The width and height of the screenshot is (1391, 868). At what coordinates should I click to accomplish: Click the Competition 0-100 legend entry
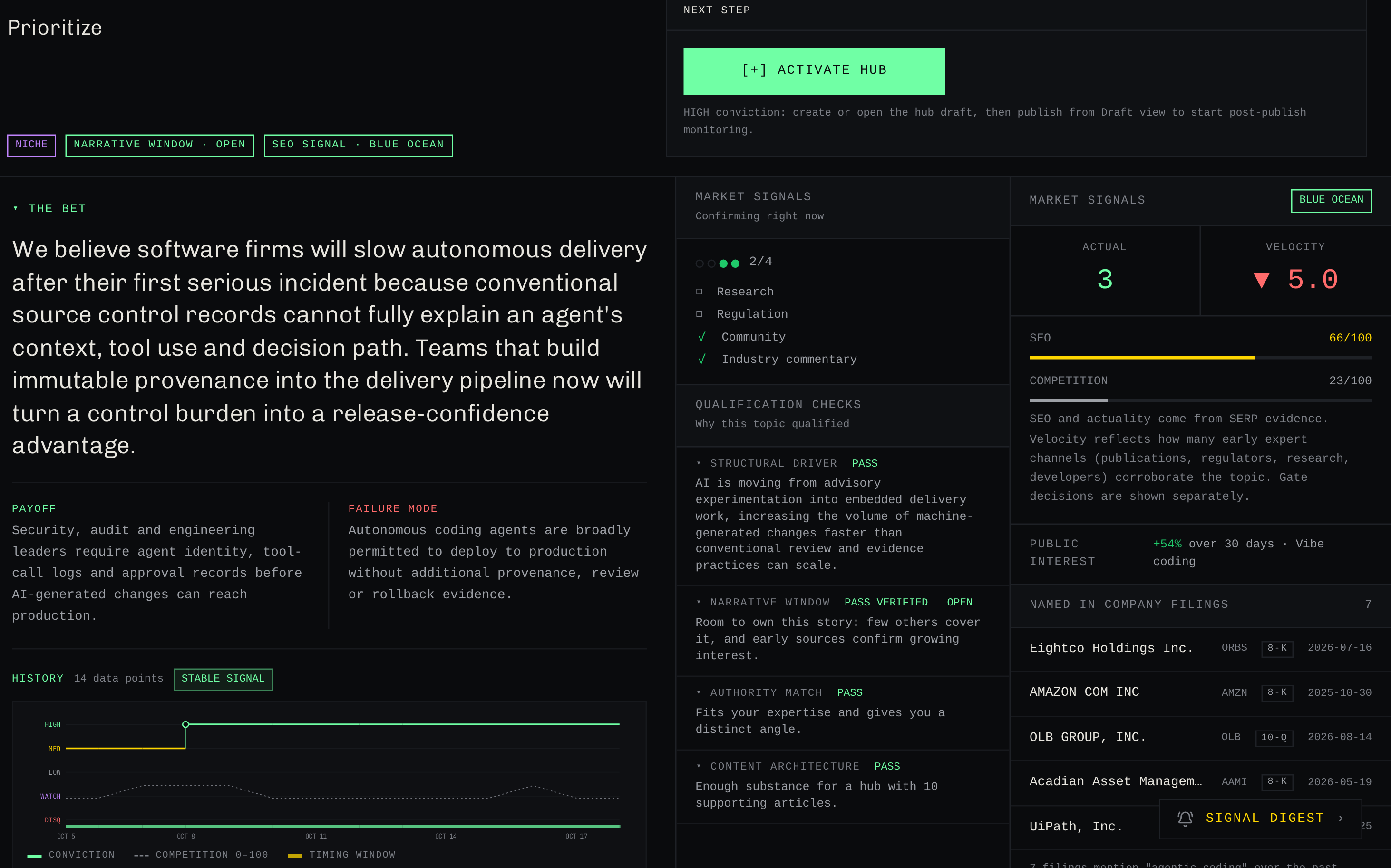[201, 855]
